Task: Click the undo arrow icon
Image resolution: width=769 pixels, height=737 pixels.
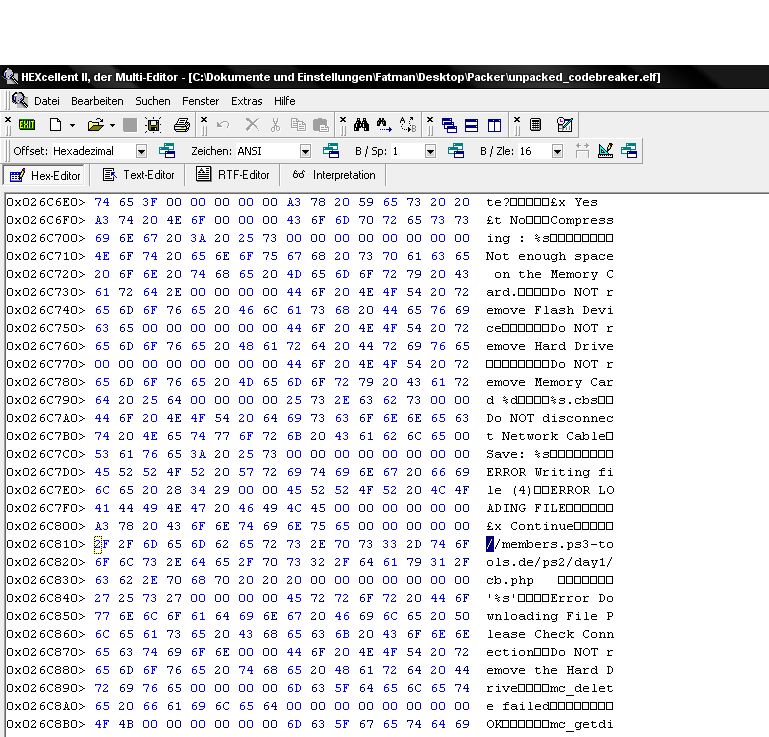Action: point(223,125)
